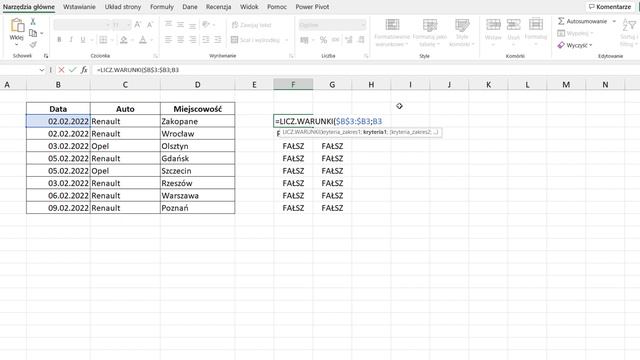Toggle Bold formatting
This screenshot has height=360, width=640.
coord(59,40)
